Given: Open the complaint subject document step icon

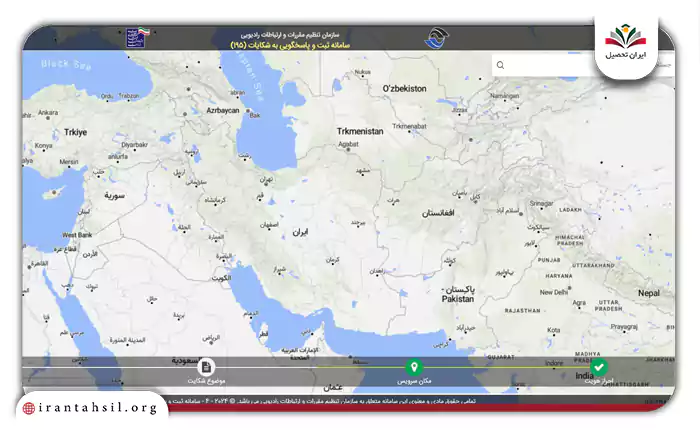Looking at the screenshot, I should coord(206,367).
